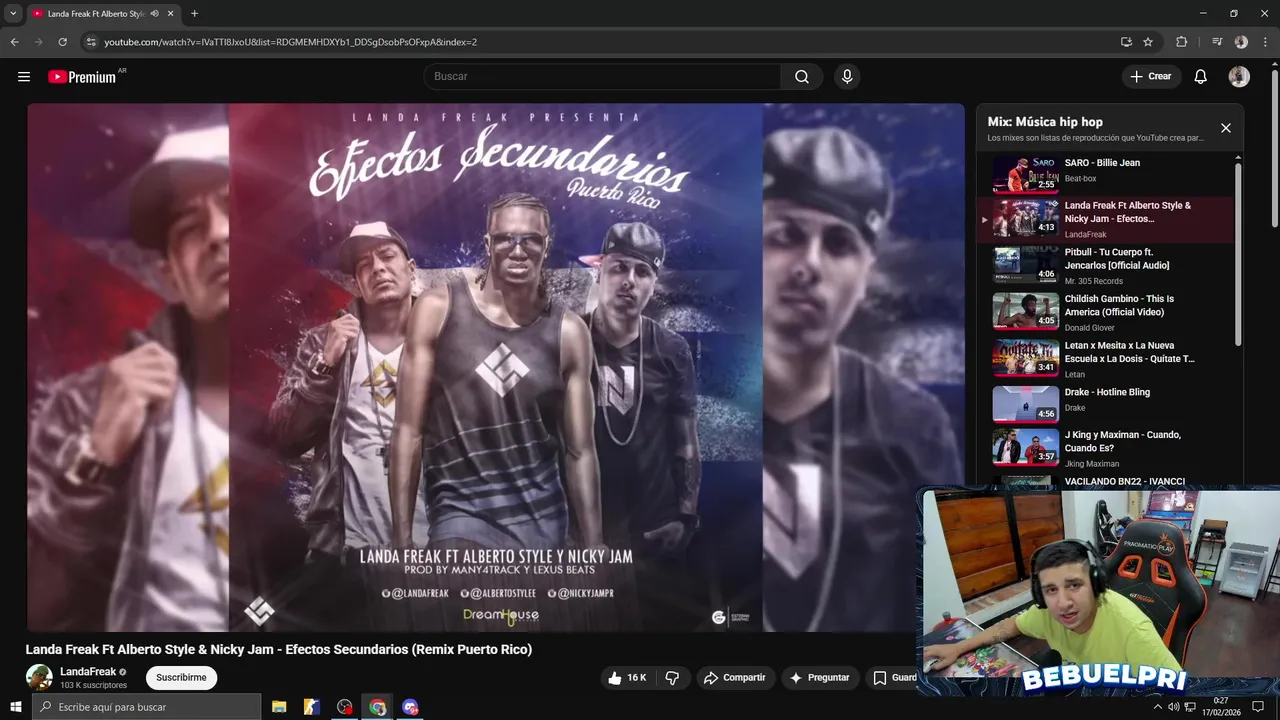Open Counter-Strike icon in taskbar
Image resolution: width=1280 pixels, height=720 pixels.
(x=312, y=707)
